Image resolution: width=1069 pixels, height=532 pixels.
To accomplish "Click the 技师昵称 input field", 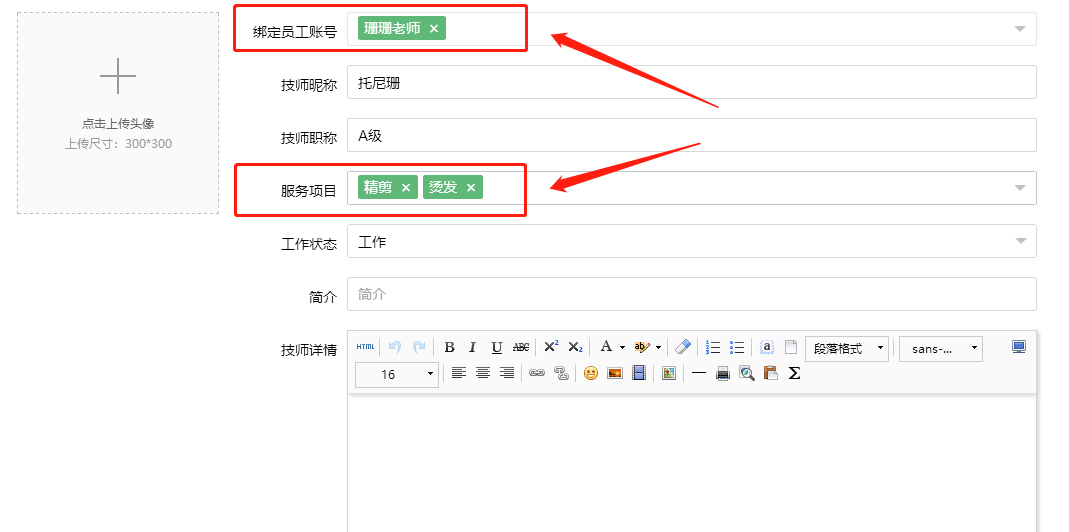I will tap(691, 82).
